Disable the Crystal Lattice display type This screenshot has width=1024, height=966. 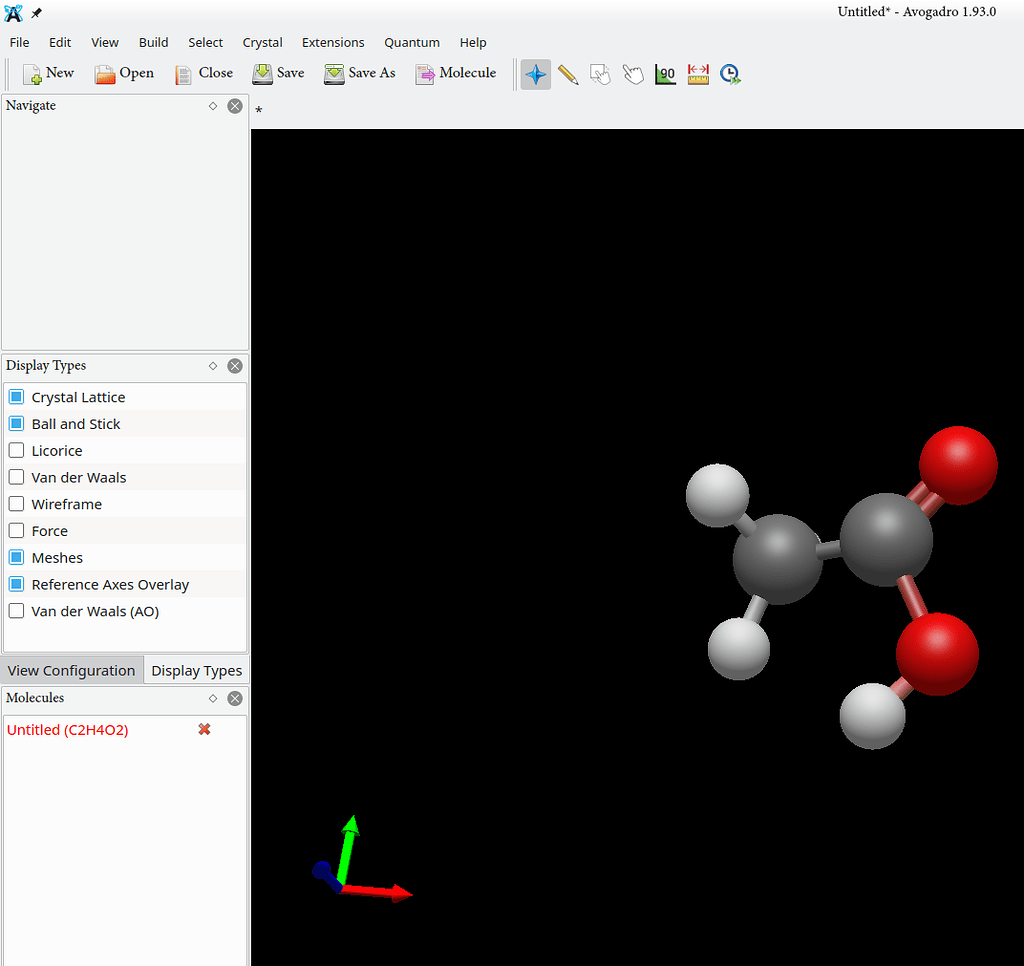click(16, 396)
